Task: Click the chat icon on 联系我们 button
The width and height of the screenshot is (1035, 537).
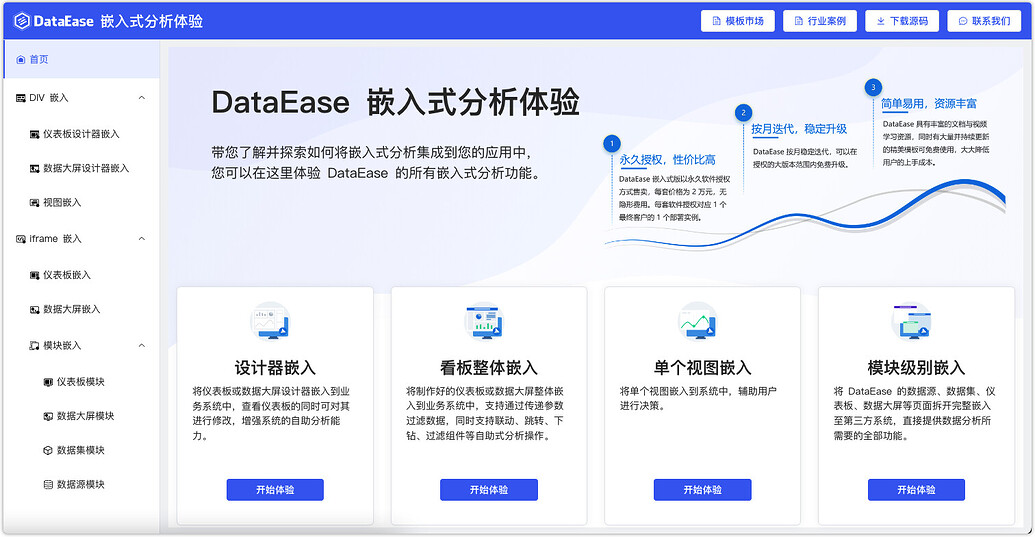Action: [x=963, y=21]
